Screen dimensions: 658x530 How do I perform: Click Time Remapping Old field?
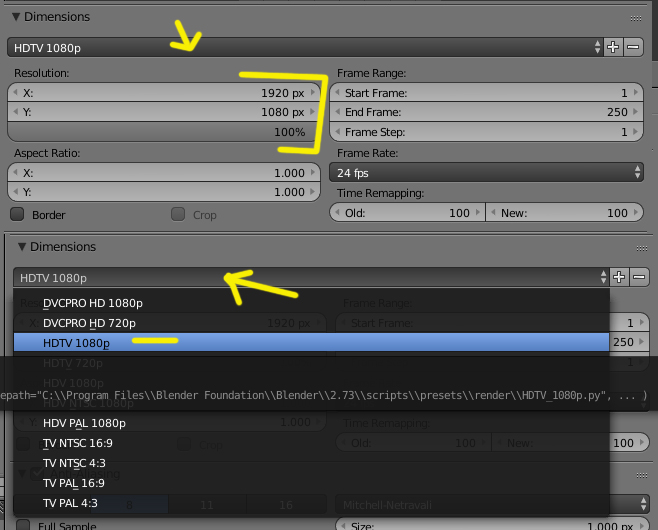tap(407, 213)
